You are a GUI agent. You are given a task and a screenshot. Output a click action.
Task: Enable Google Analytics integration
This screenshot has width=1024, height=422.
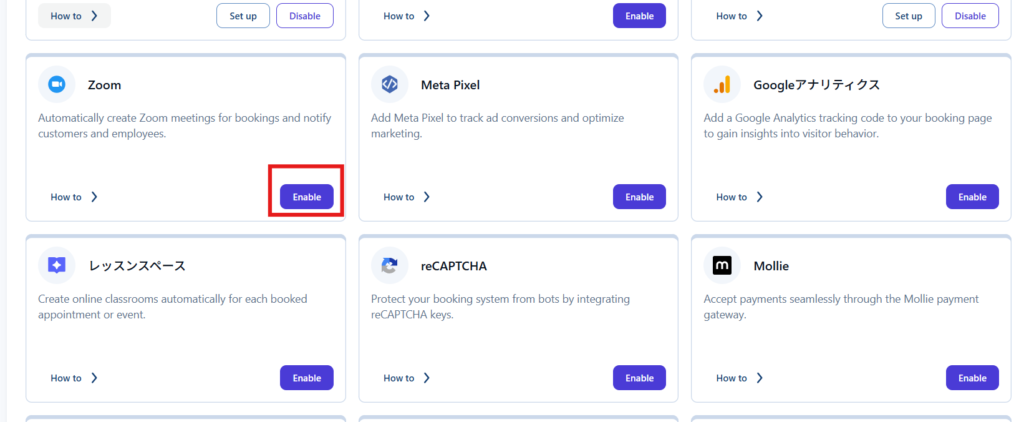pyautogui.click(x=972, y=197)
